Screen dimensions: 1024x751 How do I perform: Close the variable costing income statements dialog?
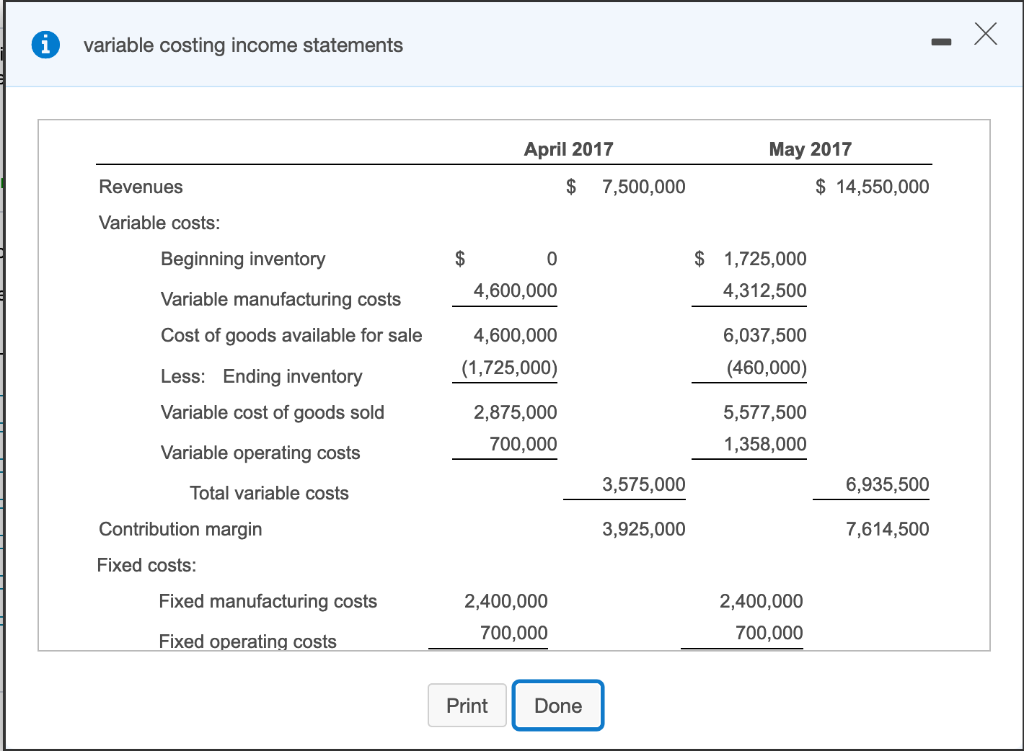[985, 34]
